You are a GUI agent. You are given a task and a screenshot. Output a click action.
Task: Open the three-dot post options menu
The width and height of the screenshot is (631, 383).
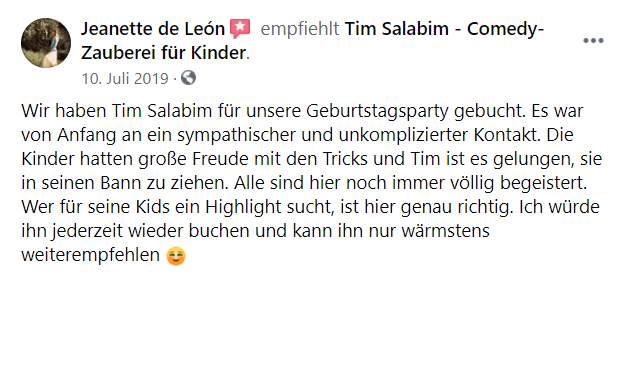pos(593,41)
